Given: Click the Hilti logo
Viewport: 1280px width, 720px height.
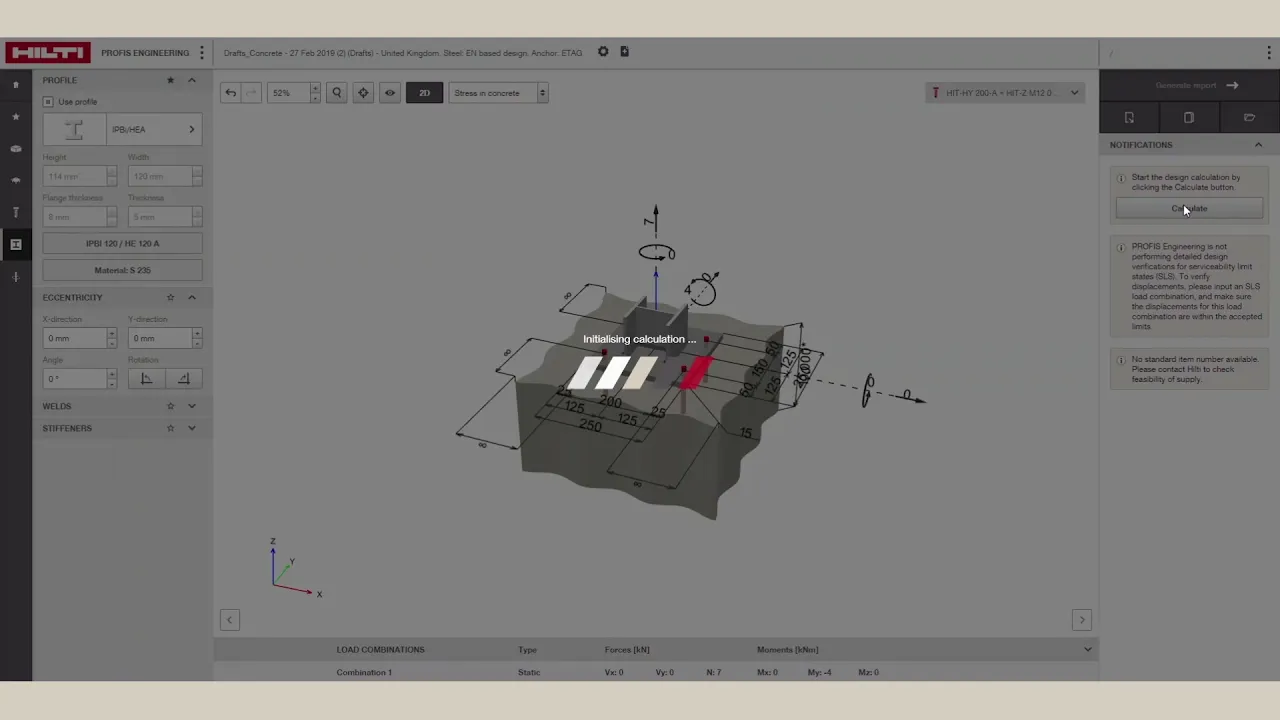Looking at the screenshot, I should click(x=47, y=53).
